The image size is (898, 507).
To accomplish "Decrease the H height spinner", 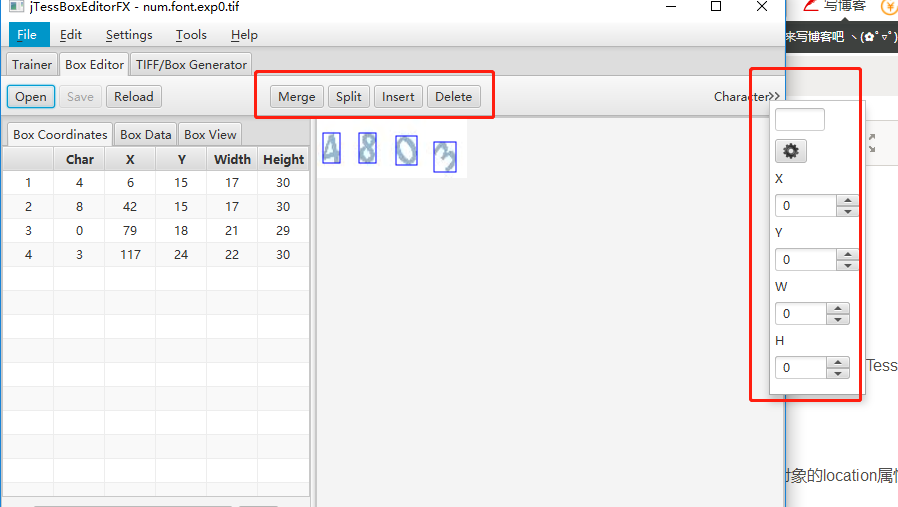I will click(837, 373).
